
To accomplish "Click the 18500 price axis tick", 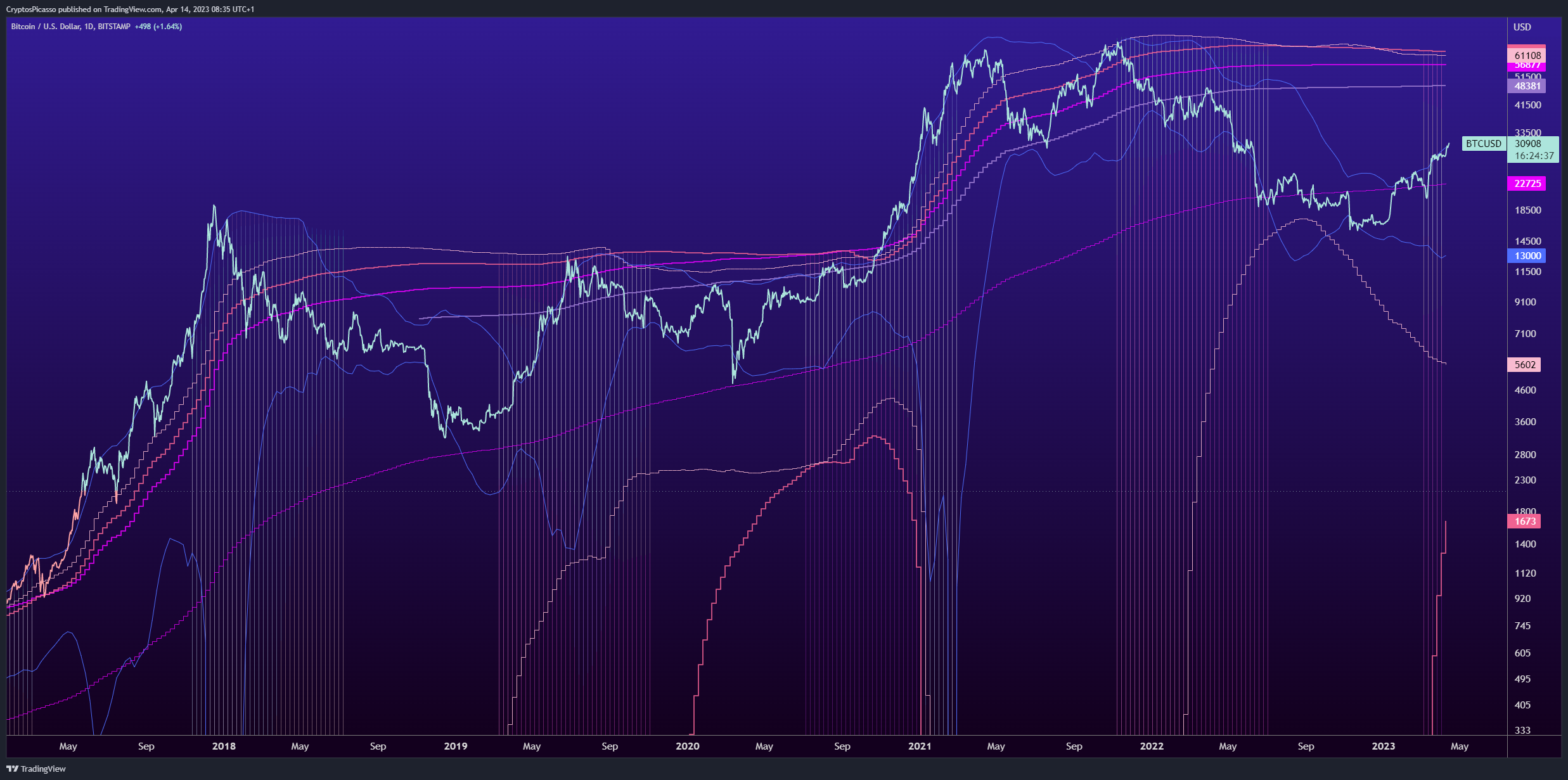I will pos(1528,210).
